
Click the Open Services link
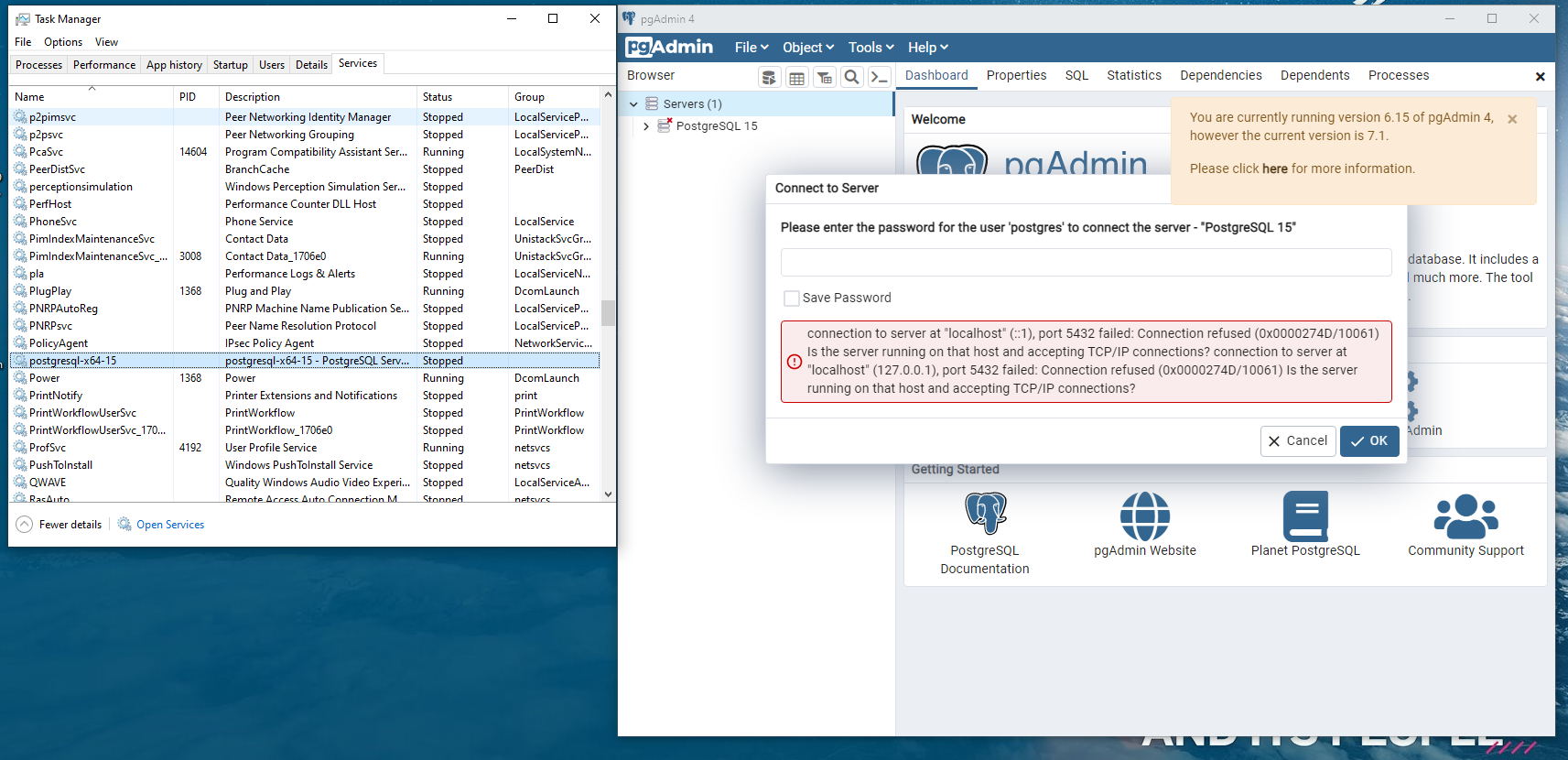[170, 525]
